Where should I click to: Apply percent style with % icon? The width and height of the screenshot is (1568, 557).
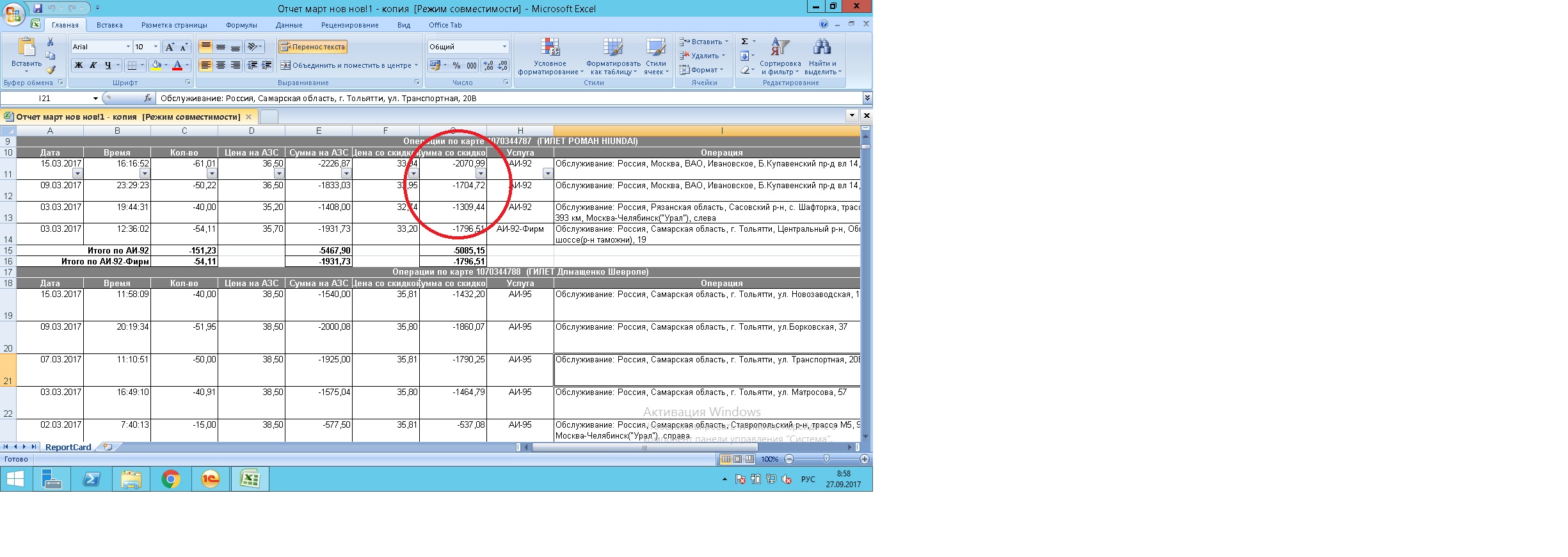456,65
